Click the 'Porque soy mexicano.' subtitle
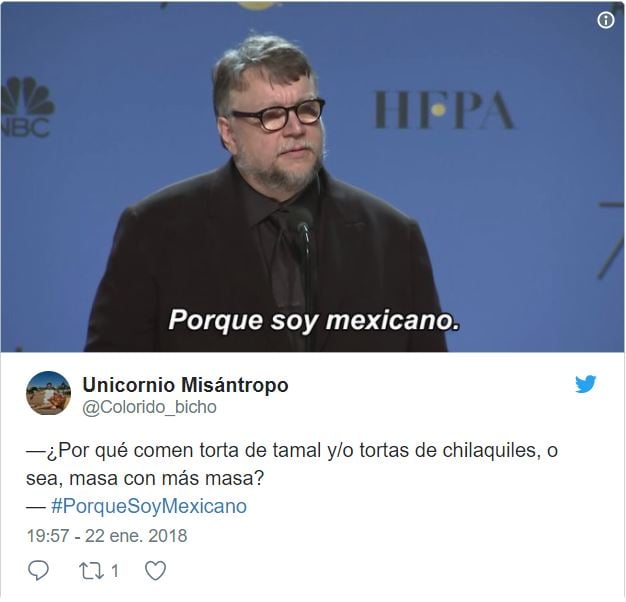The width and height of the screenshot is (626, 602). 313,321
